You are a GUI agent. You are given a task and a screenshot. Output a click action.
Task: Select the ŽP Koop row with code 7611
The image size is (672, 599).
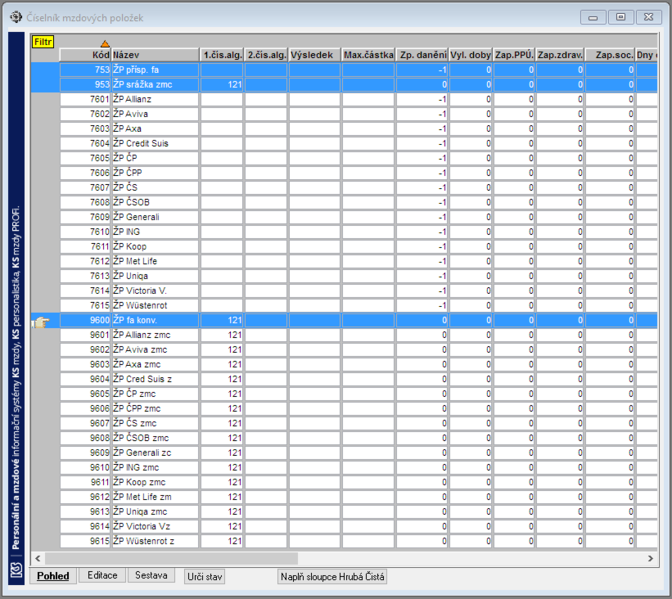pyautogui.click(x=344, y=246)
